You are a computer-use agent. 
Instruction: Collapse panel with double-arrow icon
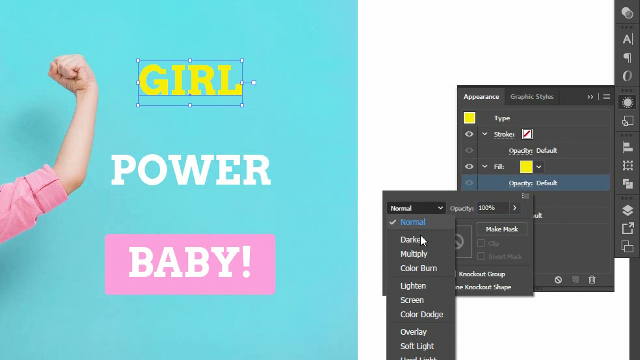[x=590, y=97]
